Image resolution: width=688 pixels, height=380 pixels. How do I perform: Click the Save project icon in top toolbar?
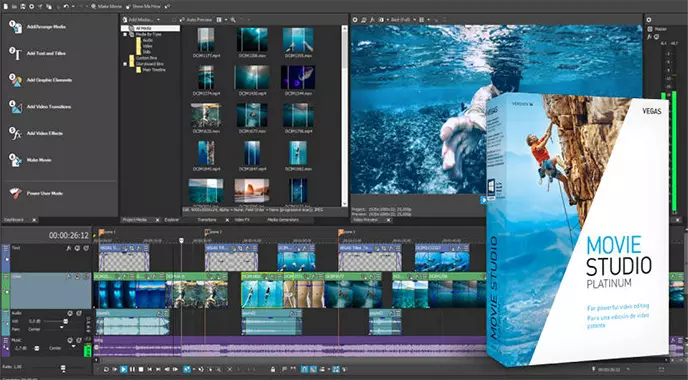23,7
